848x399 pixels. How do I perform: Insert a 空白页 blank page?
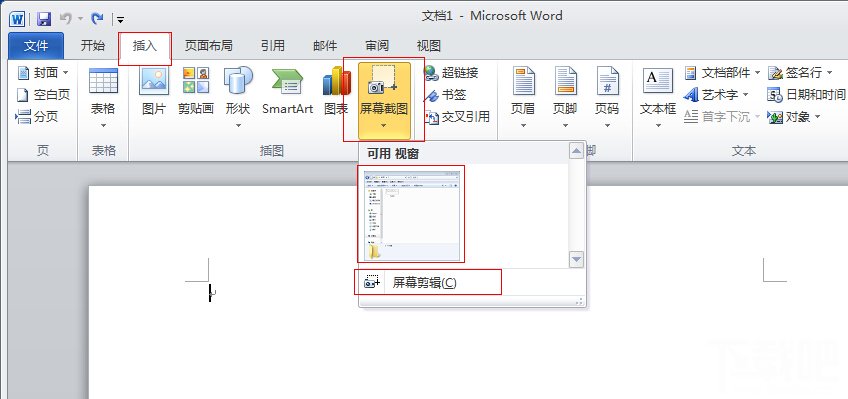coord(43,95)
